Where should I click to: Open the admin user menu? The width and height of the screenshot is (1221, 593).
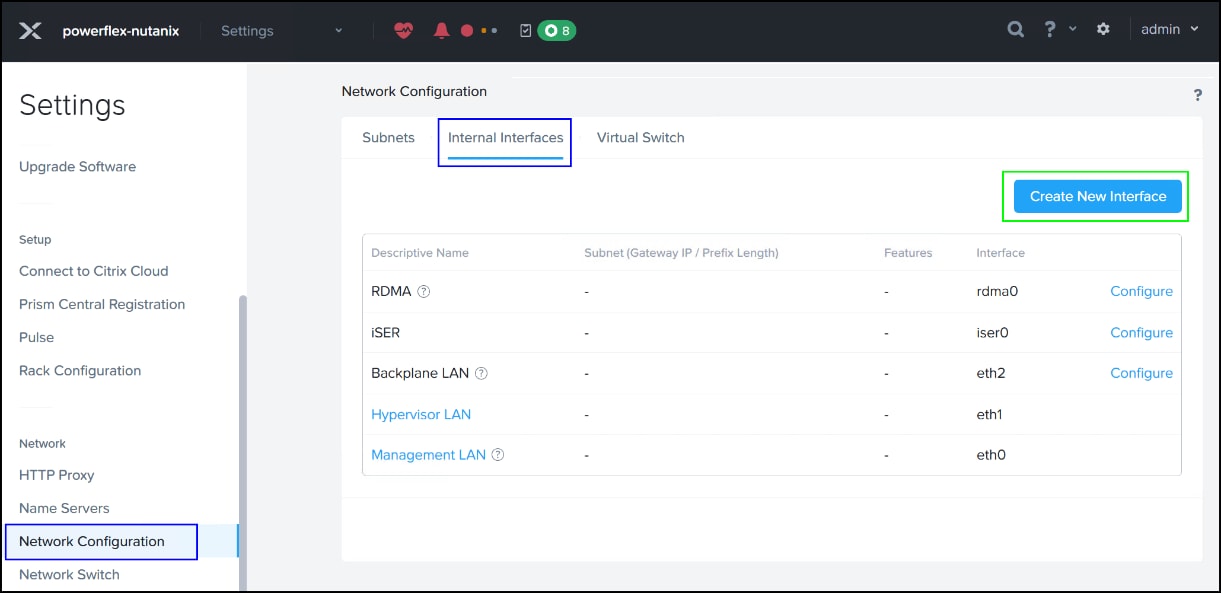[x=1170, y=29]
